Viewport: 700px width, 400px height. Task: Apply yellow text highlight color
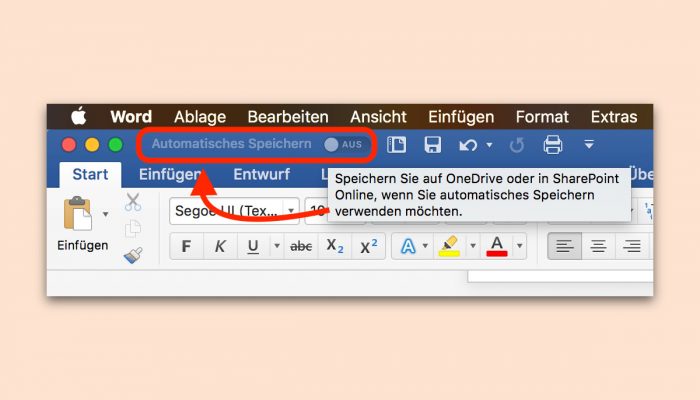click(450, 246)
